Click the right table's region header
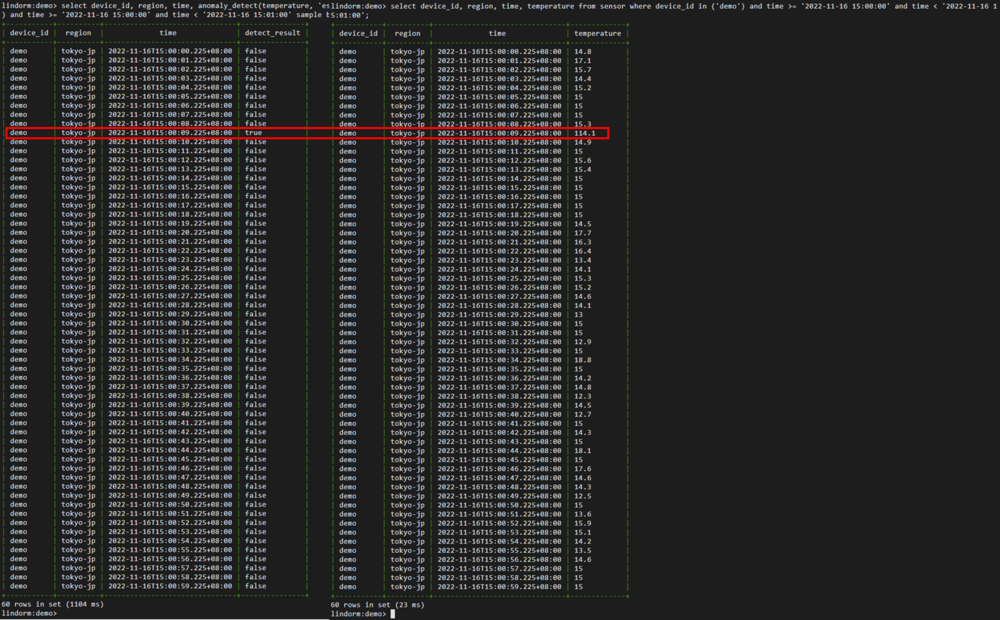Screen dimensions: 1000x620 (x=406, y=33)
